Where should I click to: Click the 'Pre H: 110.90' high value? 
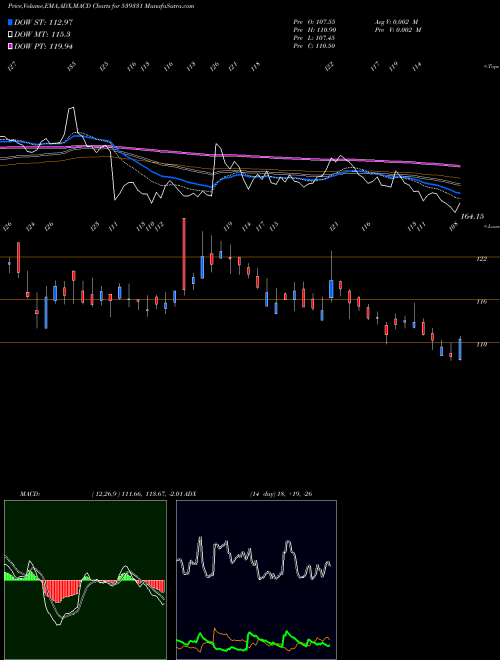pos(314,30)
